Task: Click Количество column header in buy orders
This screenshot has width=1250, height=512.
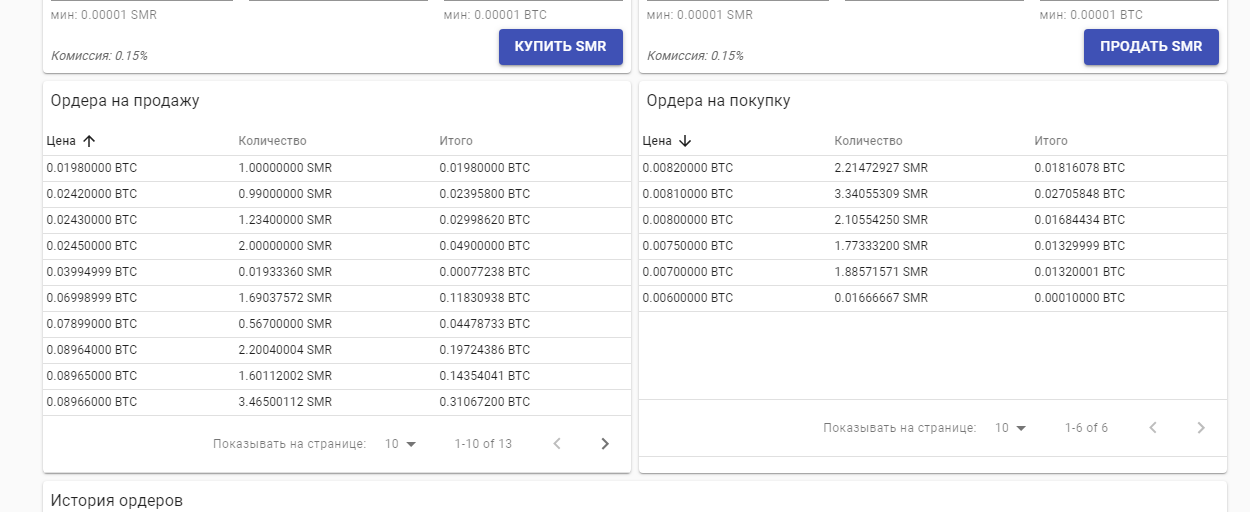Action: pyautogui.click(x=868, y=141)
